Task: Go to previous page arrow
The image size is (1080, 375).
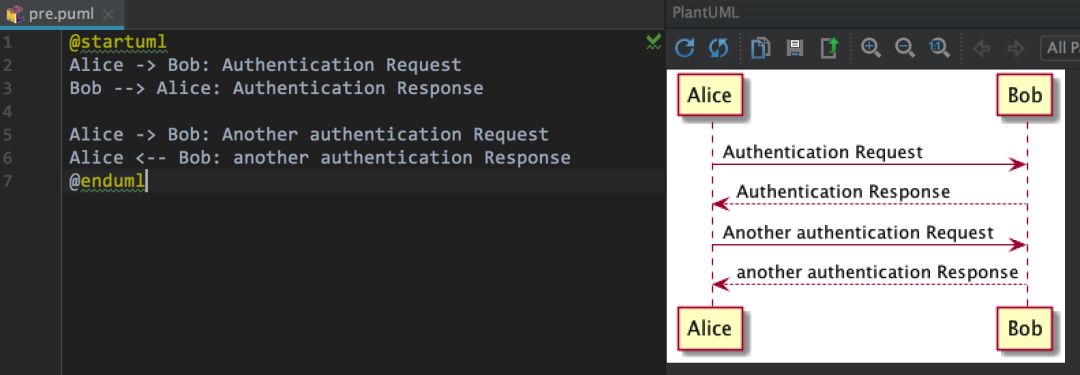Action: pyautogui.click(x=981, y=48)
